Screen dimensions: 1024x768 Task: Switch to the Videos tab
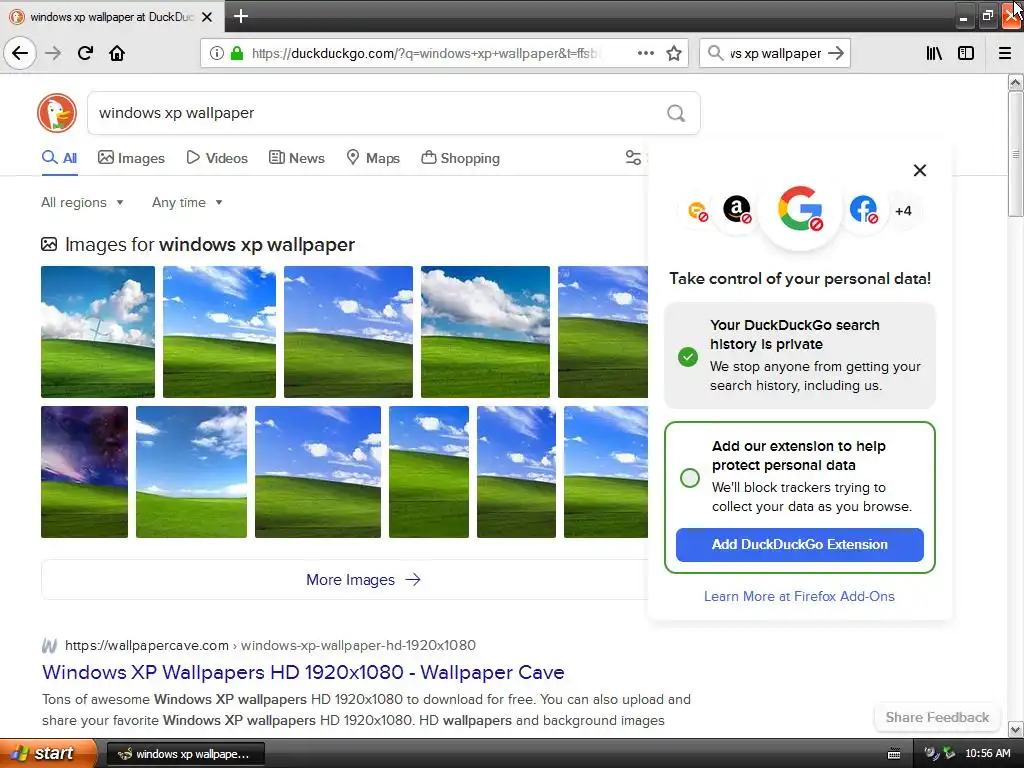pyautogui.click(x=217, y=158)
